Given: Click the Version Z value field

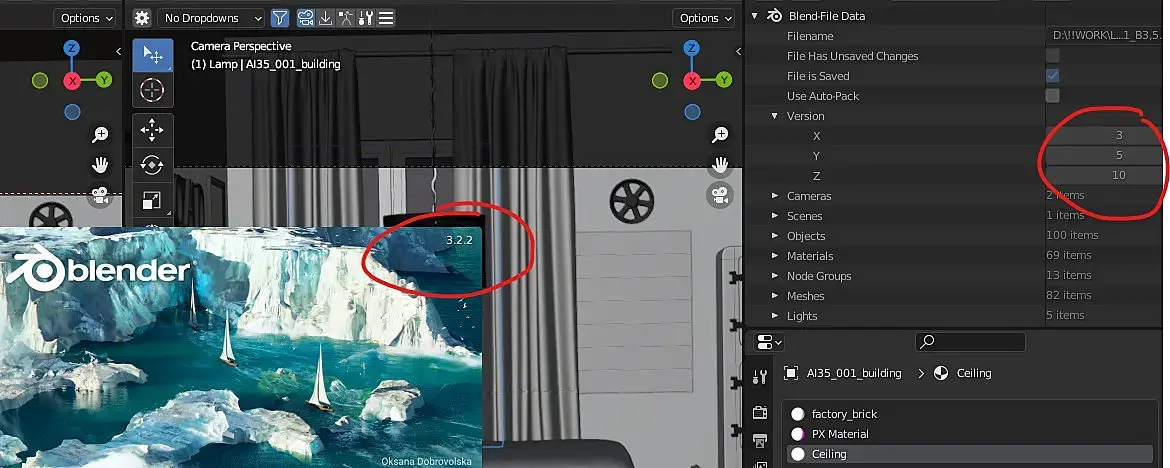Looking at the screenshot, I should [x=1104, y=175].
